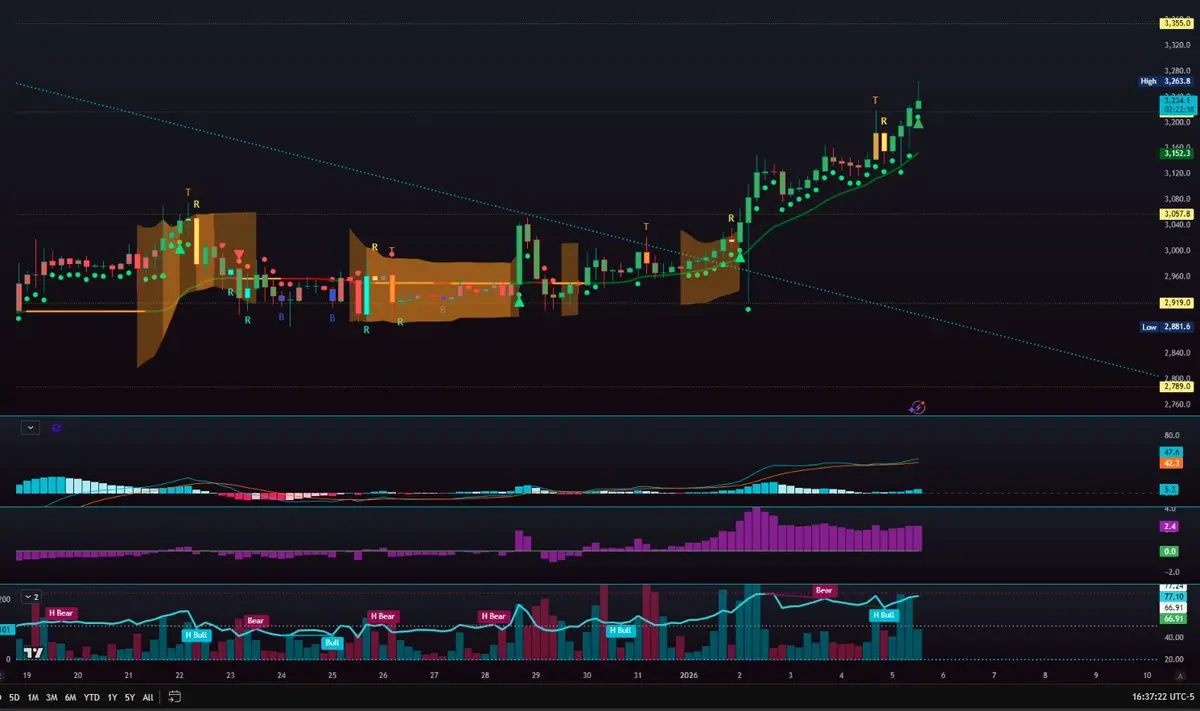Viewport: 1200px width, 711px height.
Task: Select the YTD time range
Action: [x=91, y=697]
